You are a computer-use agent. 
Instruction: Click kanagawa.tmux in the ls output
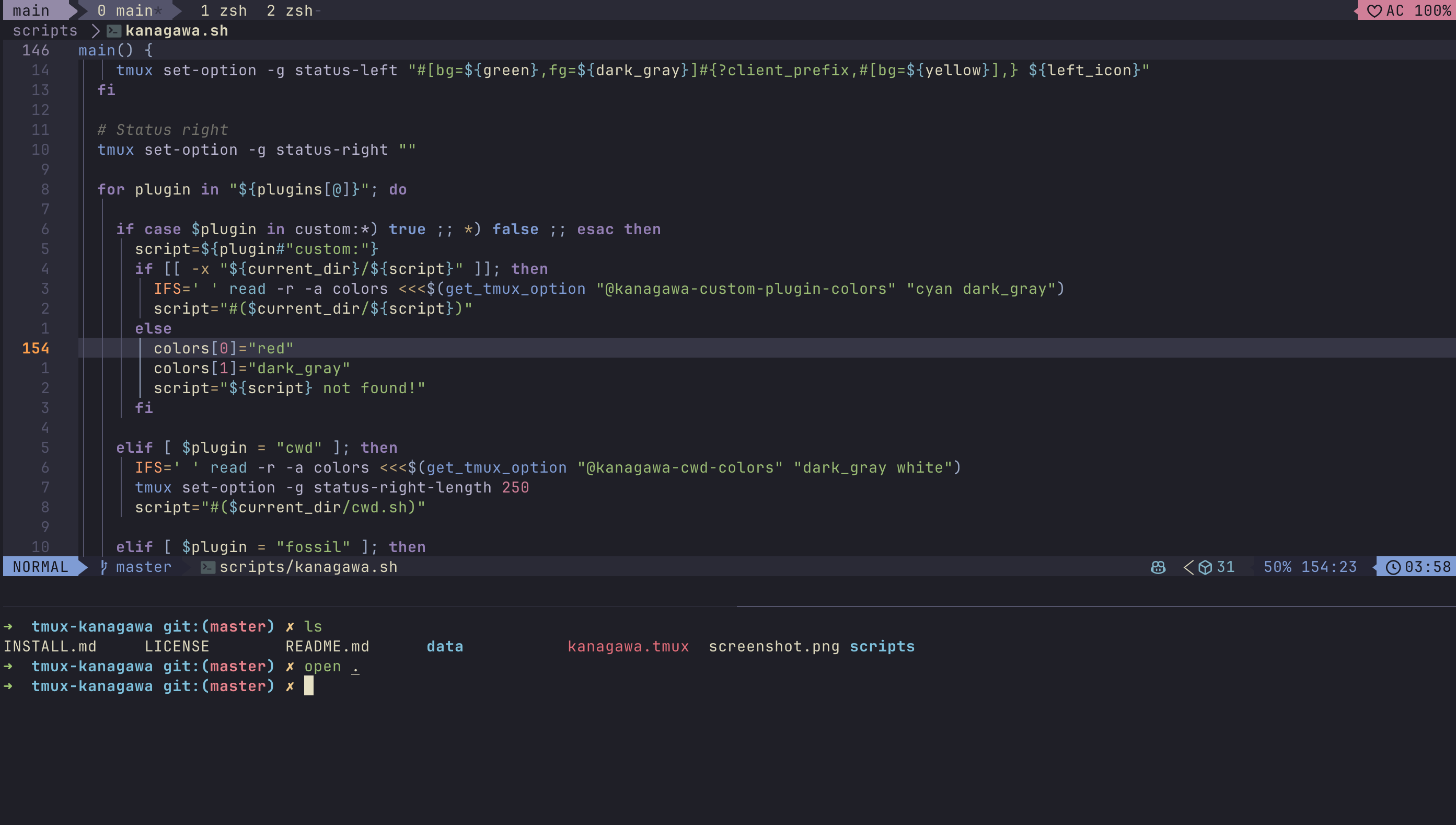[628, 647]
